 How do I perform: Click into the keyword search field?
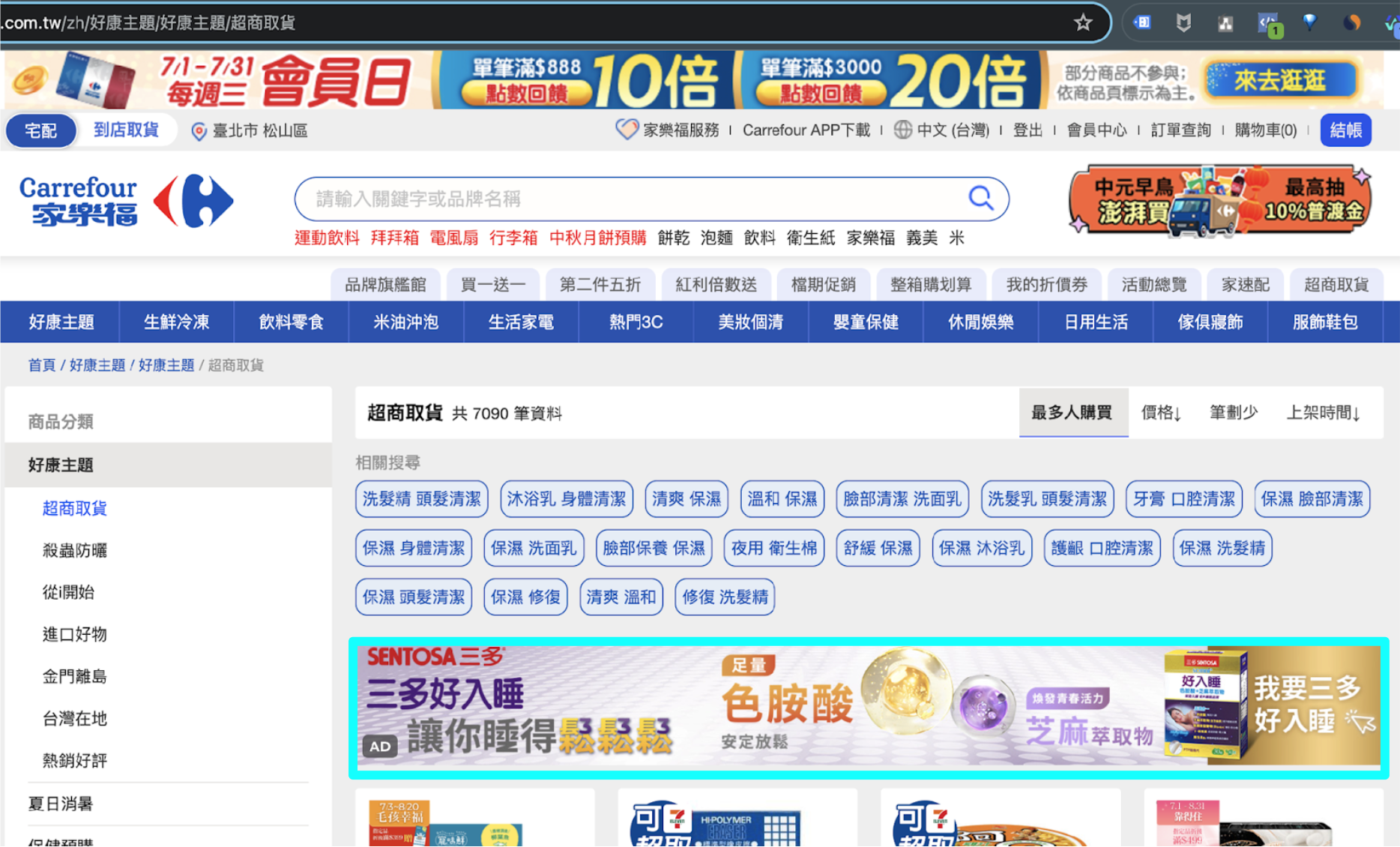(x=630, y=199)
